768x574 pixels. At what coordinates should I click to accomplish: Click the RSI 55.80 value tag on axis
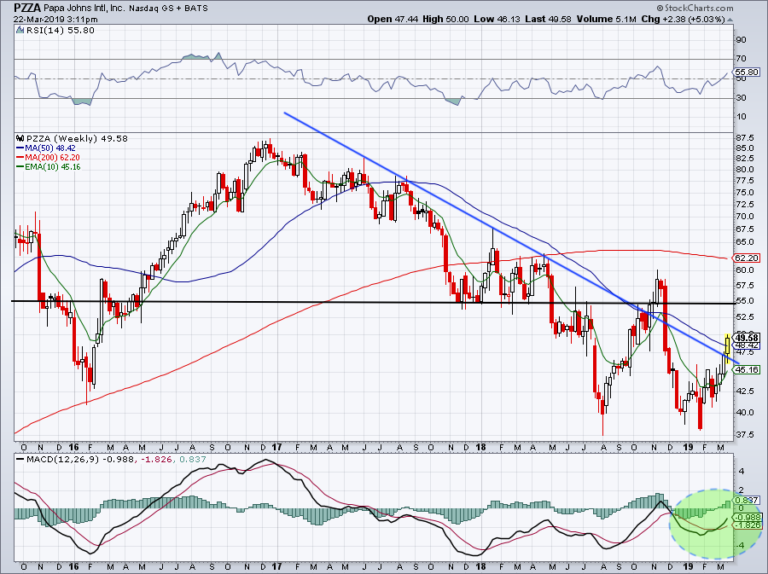[x=747, y=72]
